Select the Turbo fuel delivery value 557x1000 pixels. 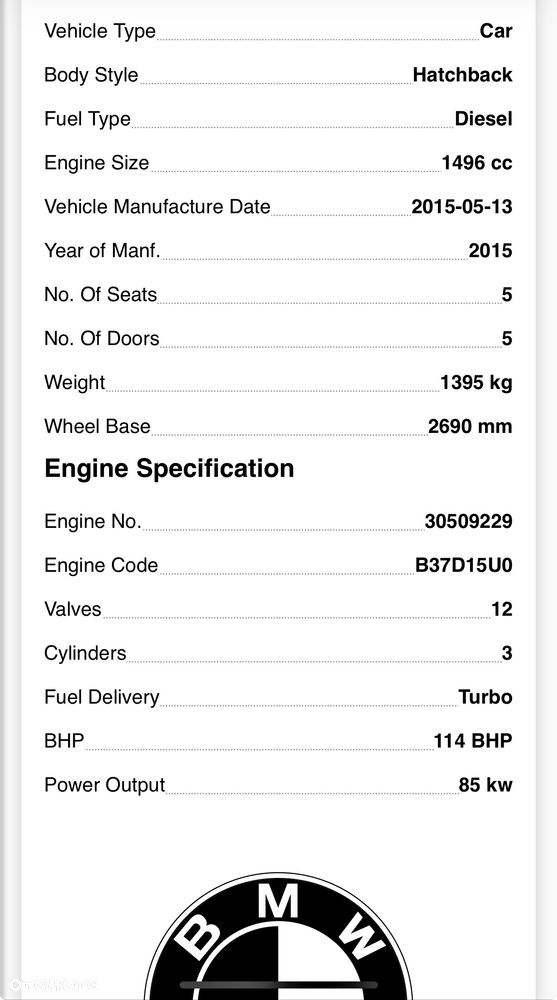(485, 696)
